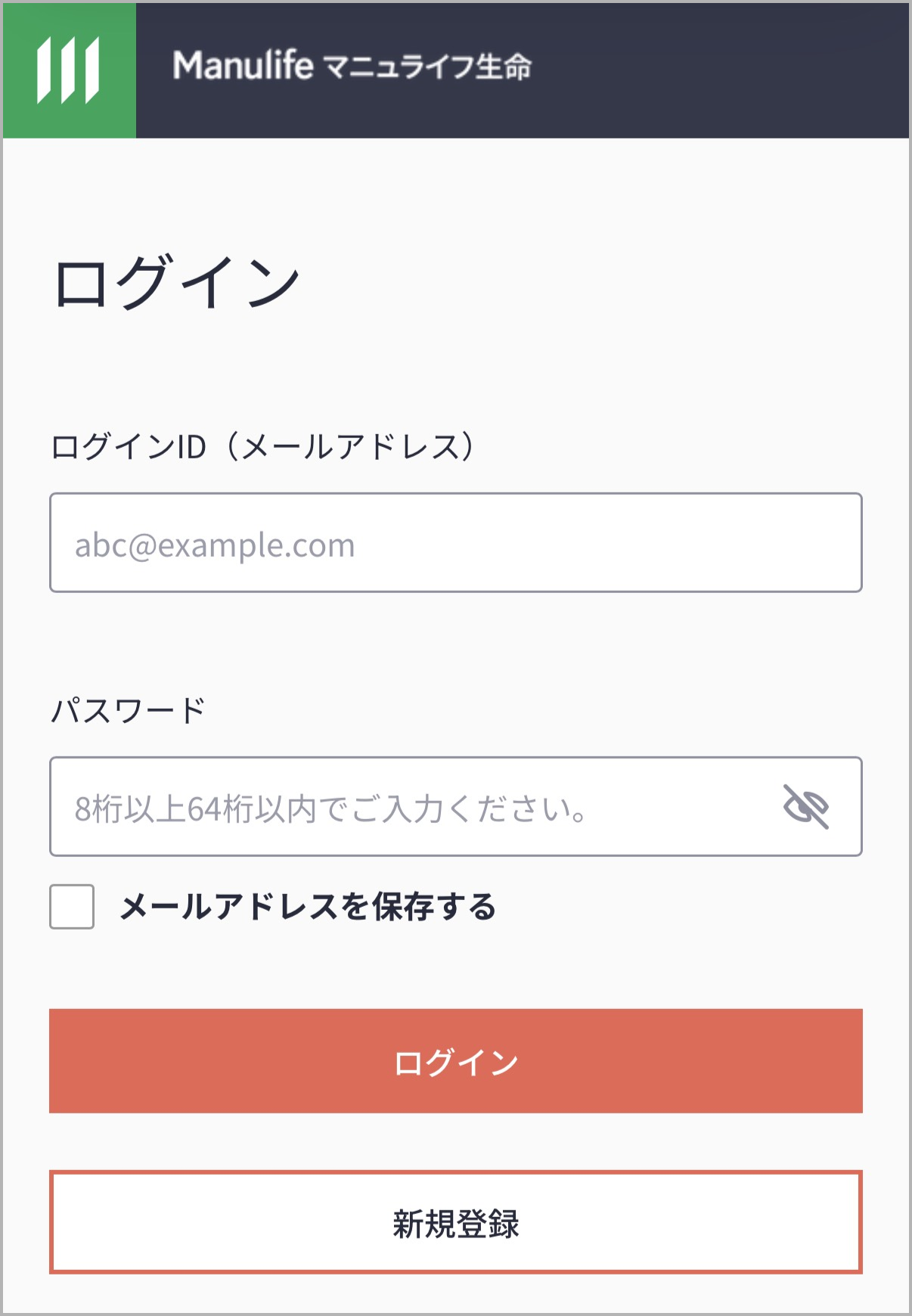
Task: Click the Manulife English wordmark in header
Action: point(243,66)
